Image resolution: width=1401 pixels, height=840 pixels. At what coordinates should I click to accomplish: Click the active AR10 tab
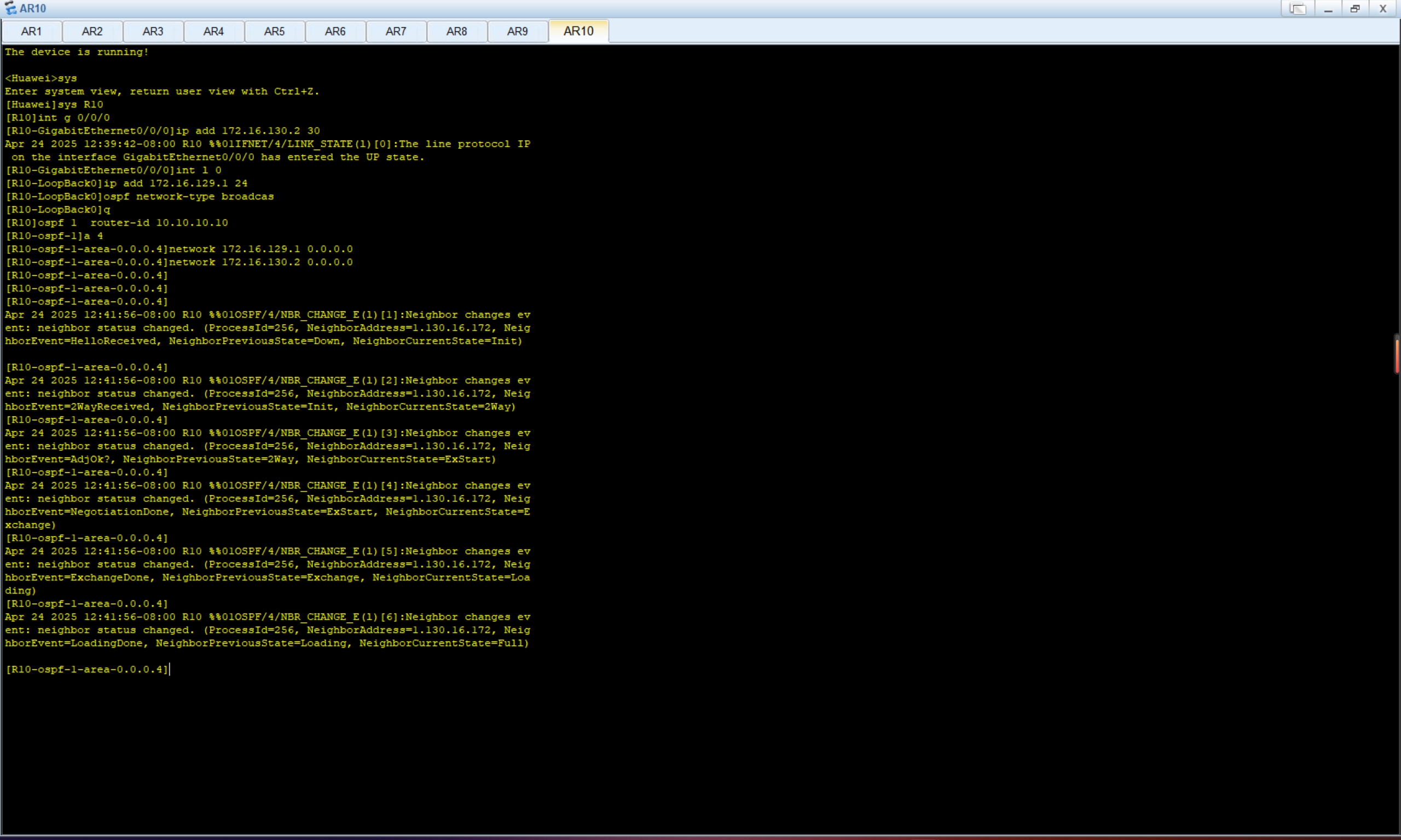coord(578,31)
